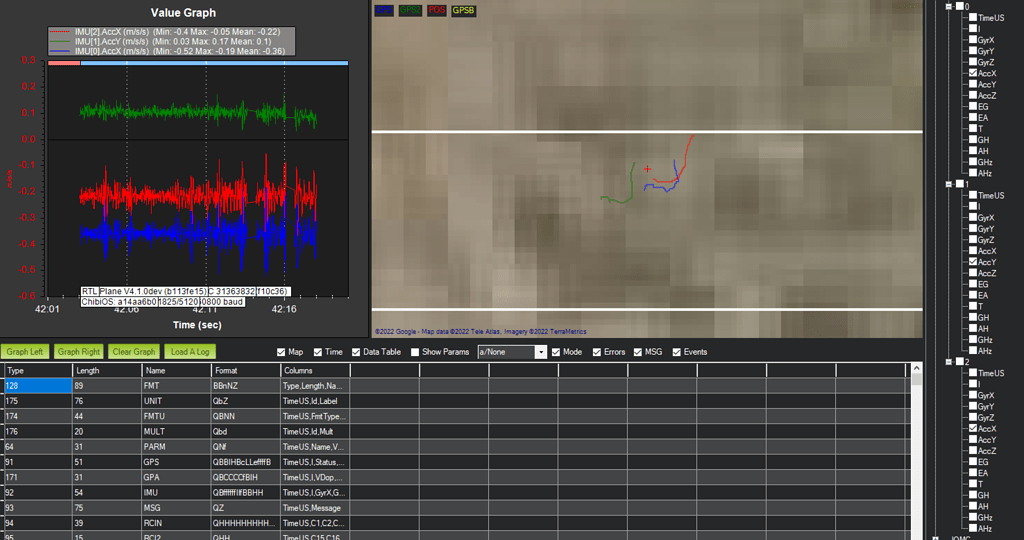Image resolution: width=1024 pixels, height=540 pixels.
Task: Click the blue GPS legend label on map
Action: [x=384, y=10]
